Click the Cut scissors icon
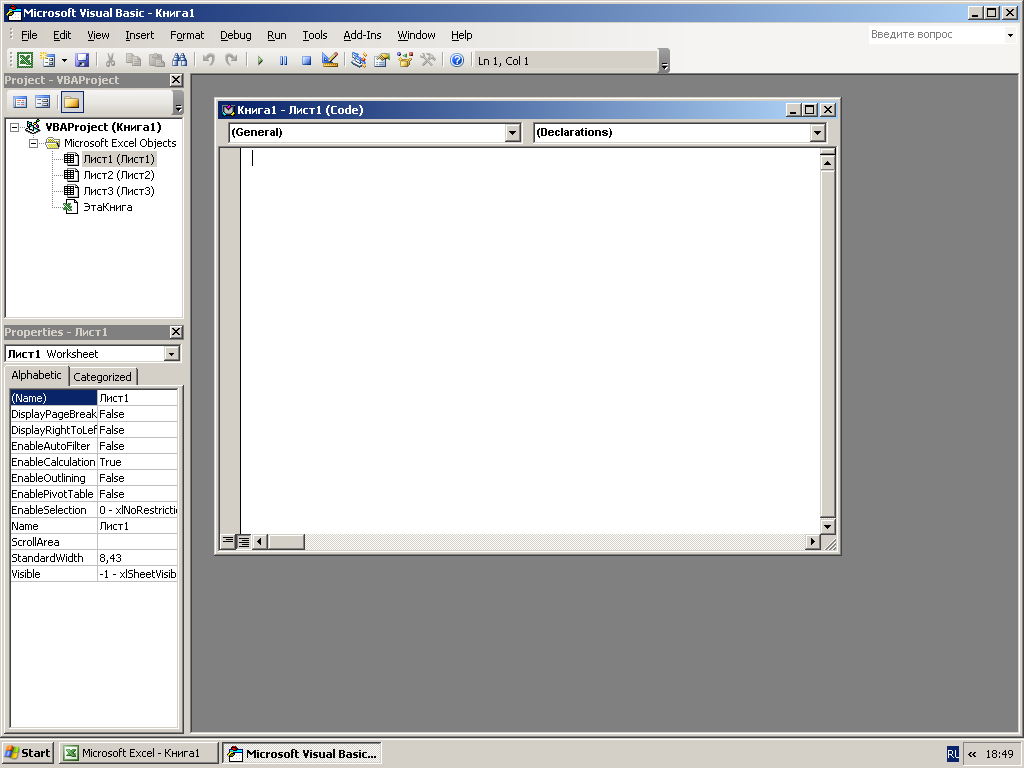1024x768 pixels. [110, 60]
